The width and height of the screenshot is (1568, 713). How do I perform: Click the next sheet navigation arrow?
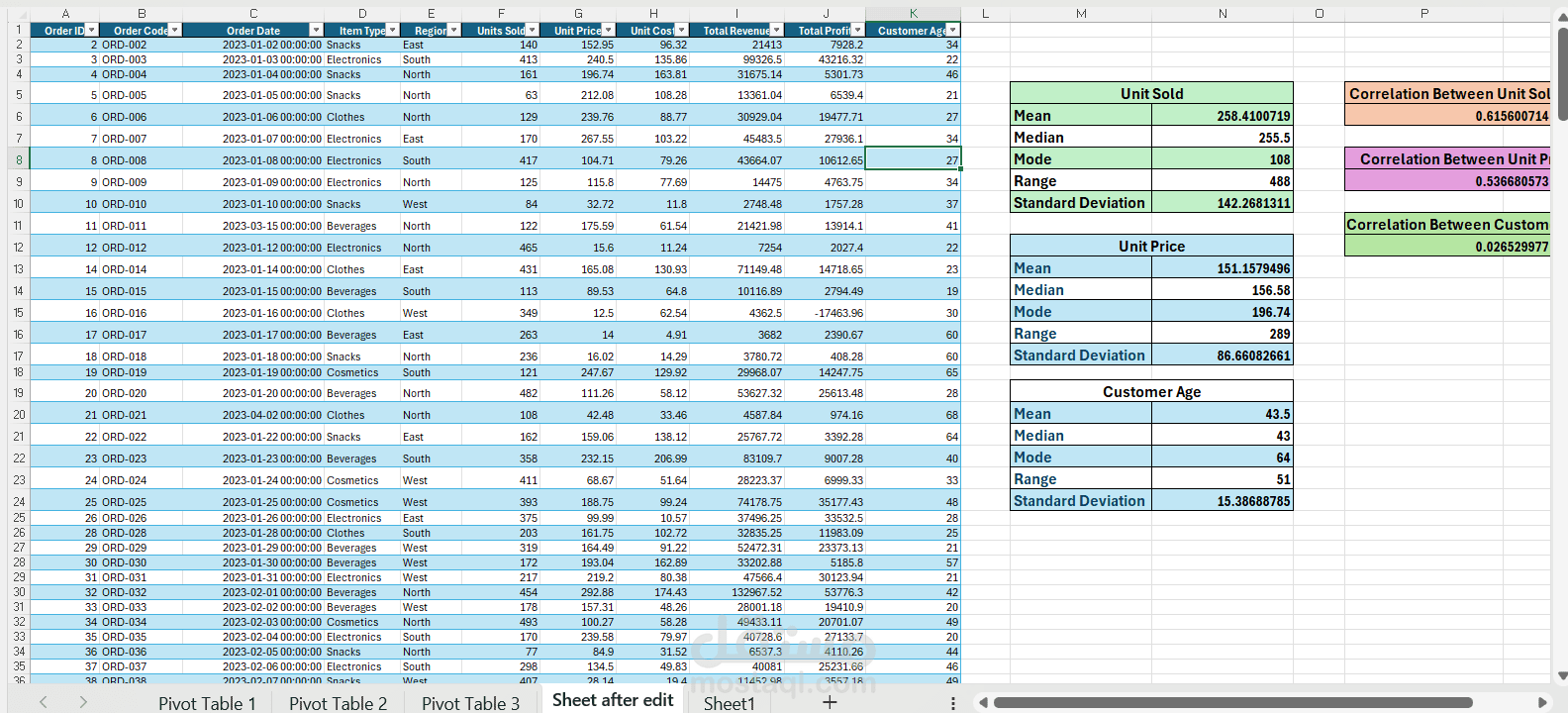pos(83,702)
